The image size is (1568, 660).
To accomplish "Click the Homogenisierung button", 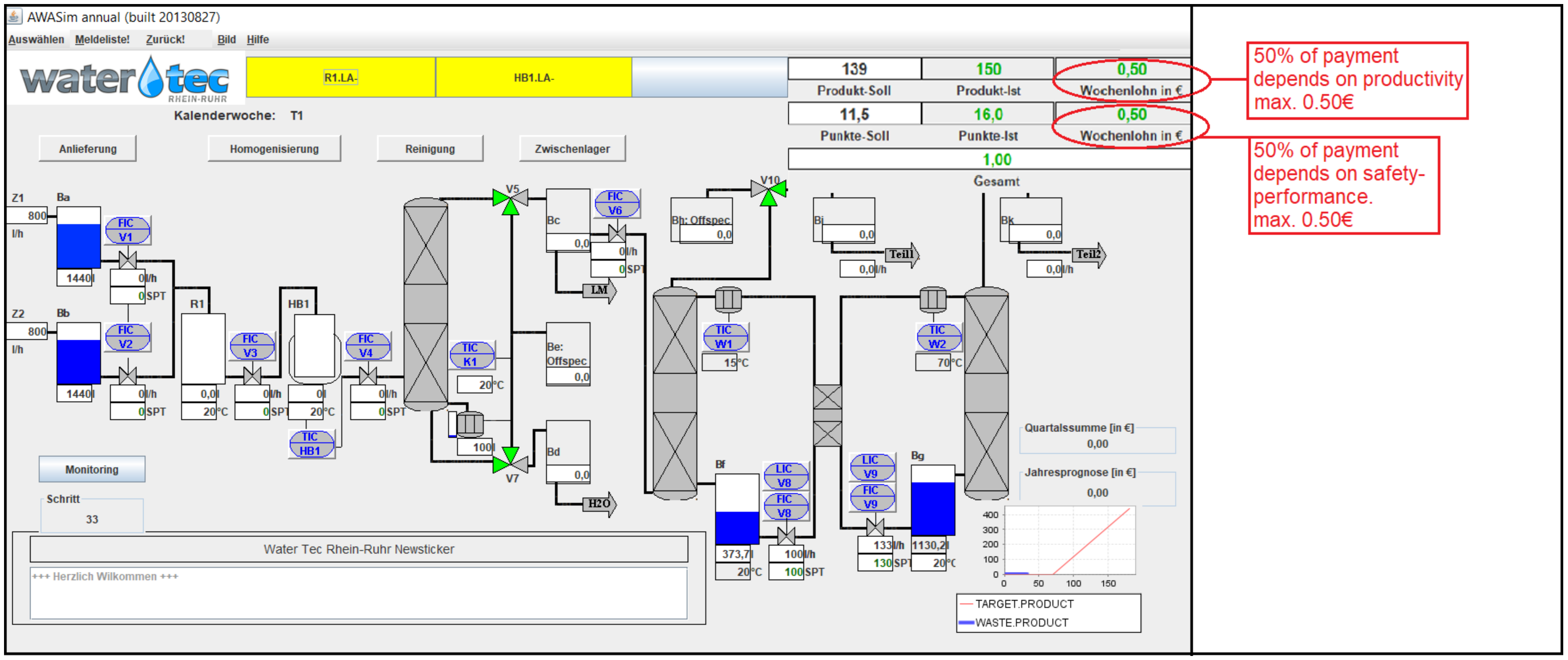I will pyautogui.click(x=274, y=149).
